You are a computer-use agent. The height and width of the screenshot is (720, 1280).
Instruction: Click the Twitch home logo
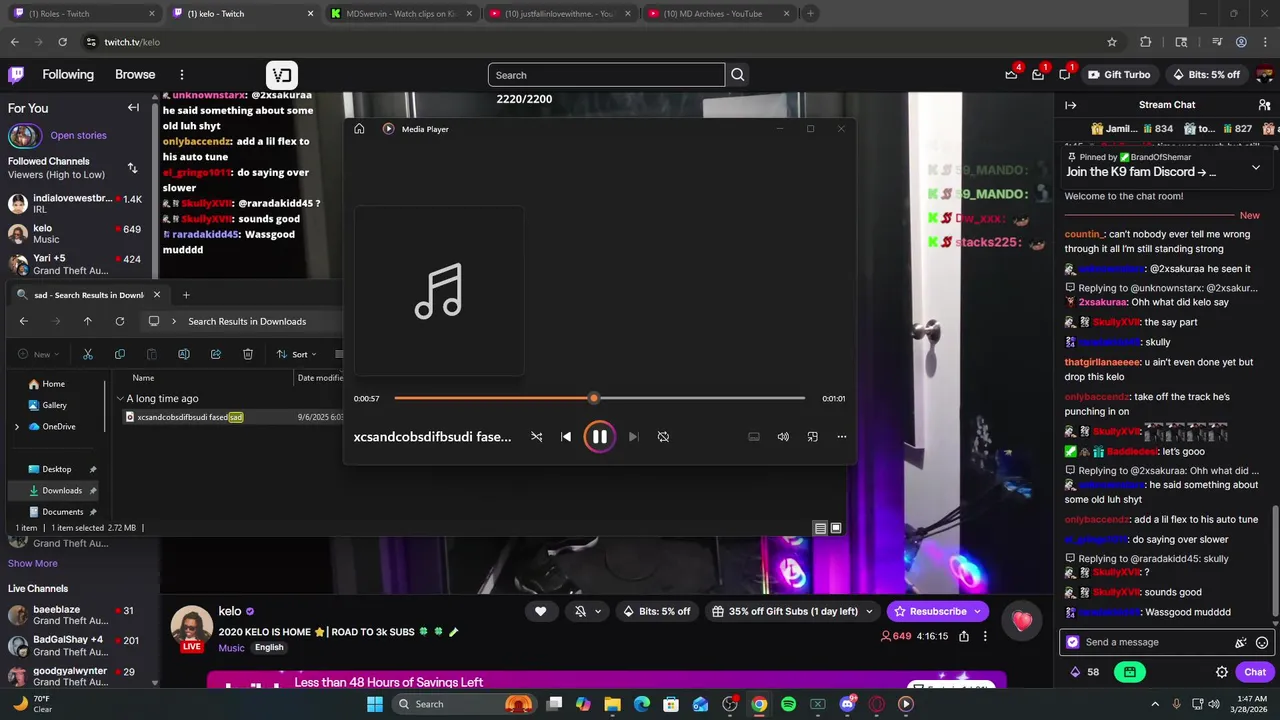16,75
